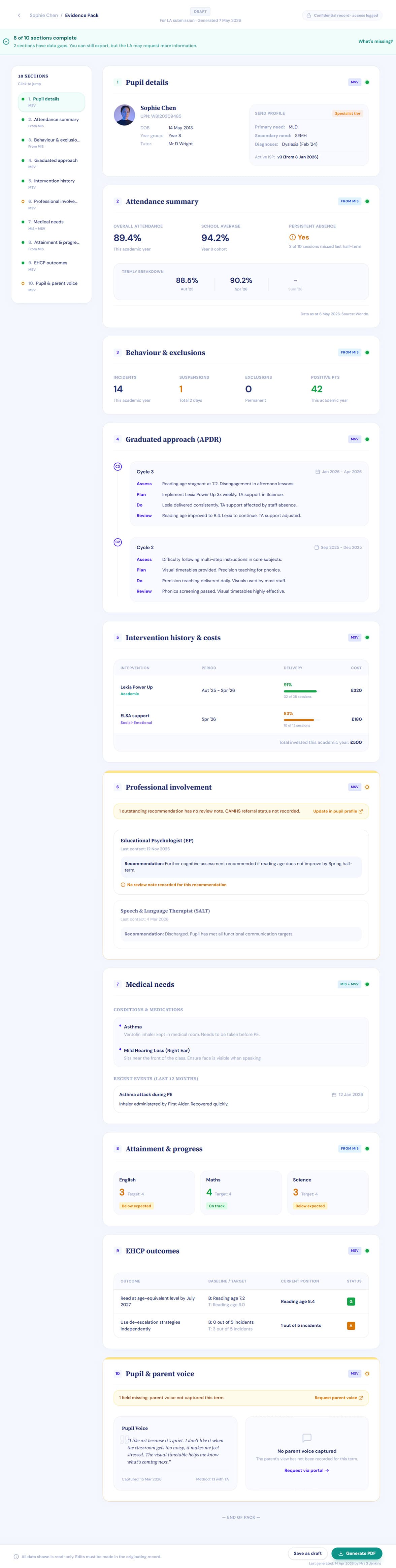Click Save as draft button
Screen dimensions: 396x1568
pyautogui.click(x=308, y=1553)
